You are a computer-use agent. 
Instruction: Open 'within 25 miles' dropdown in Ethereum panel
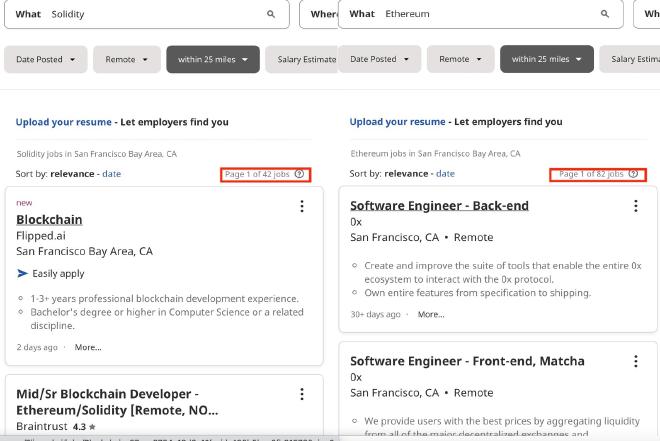coord(547,59)
